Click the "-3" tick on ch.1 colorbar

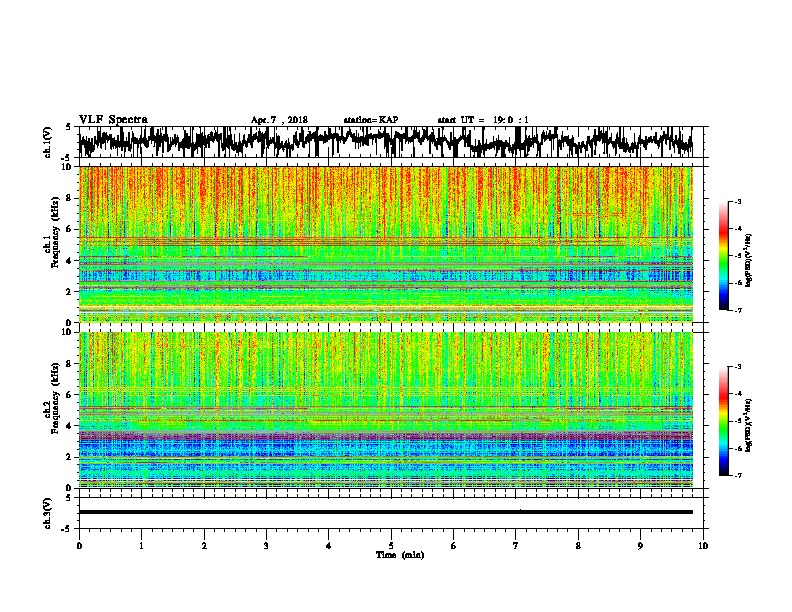(x=737, y=201)
